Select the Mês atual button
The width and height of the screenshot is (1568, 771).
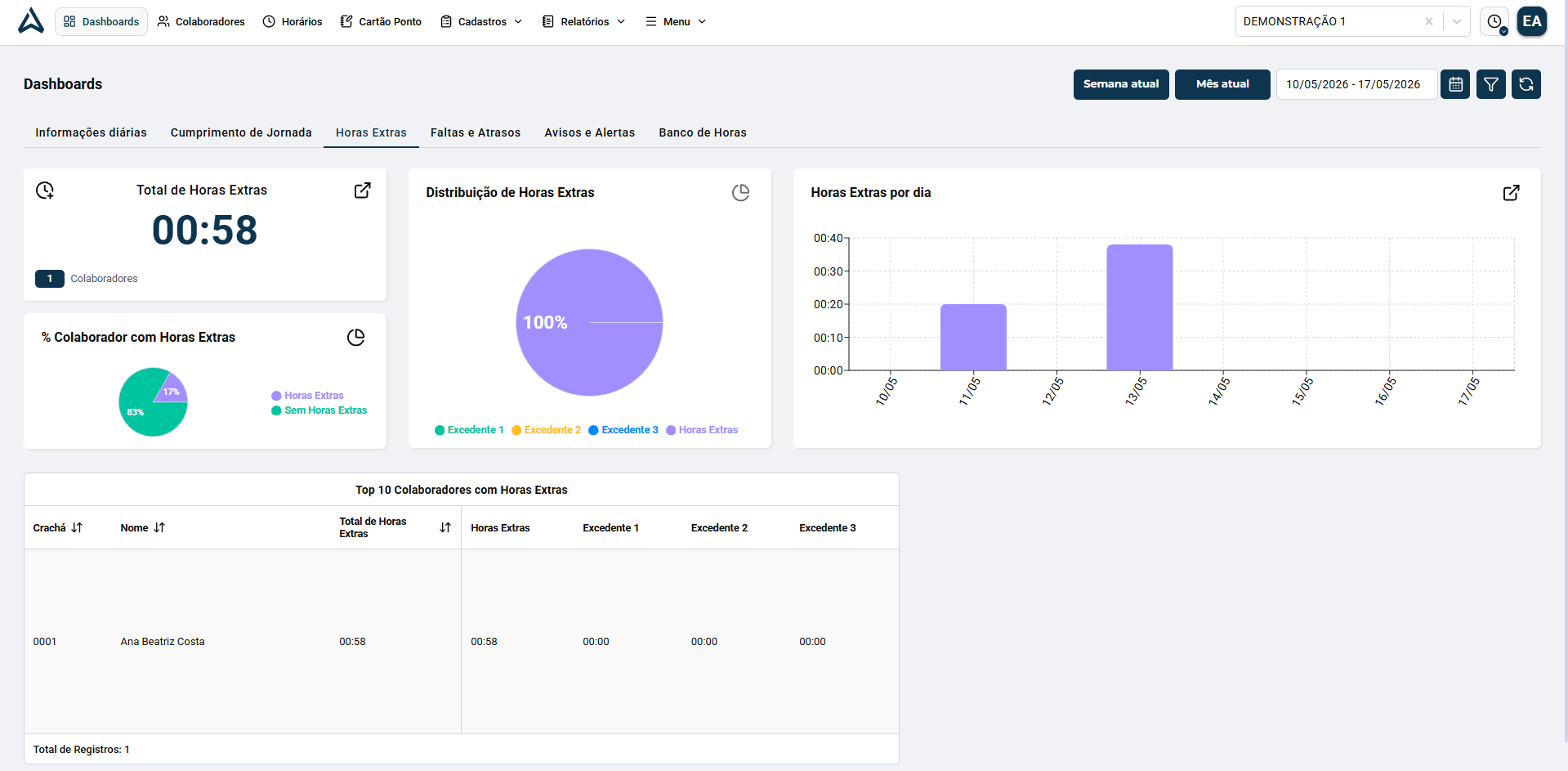coord(1222,84)
